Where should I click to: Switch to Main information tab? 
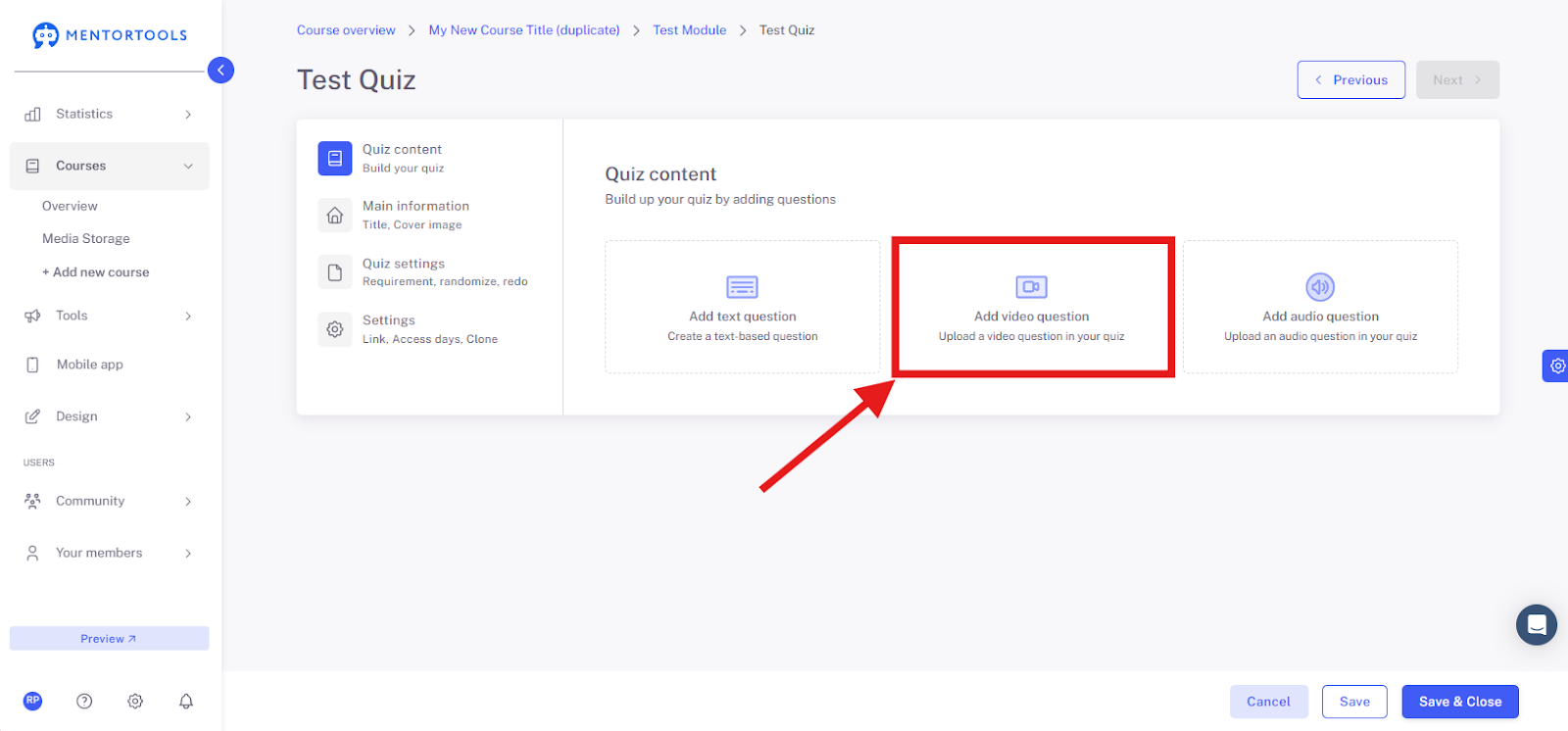point(429,215)
